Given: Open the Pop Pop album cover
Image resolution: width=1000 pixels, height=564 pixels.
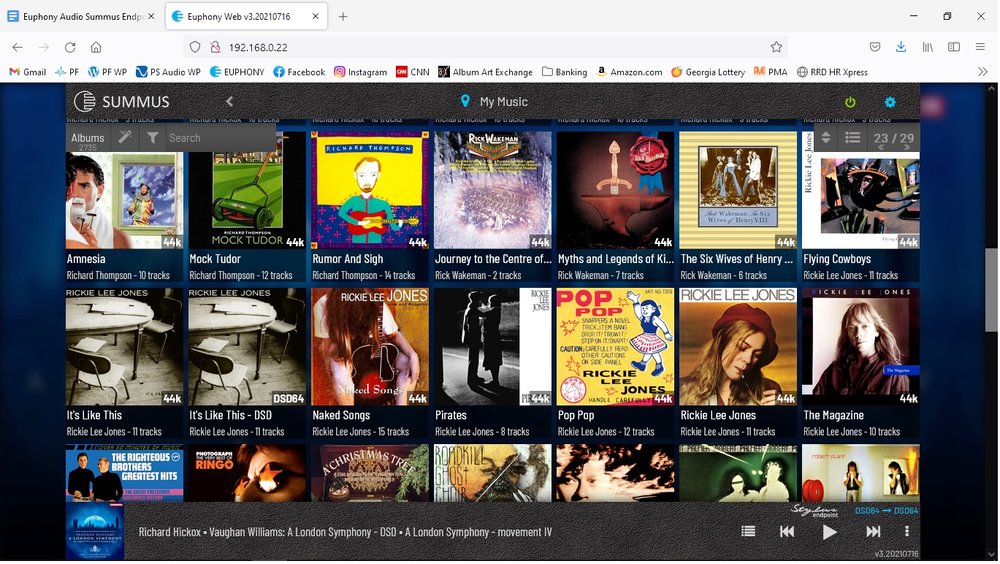Looking at the screenshot, I should pyautogui.click(x=615, y=346).
